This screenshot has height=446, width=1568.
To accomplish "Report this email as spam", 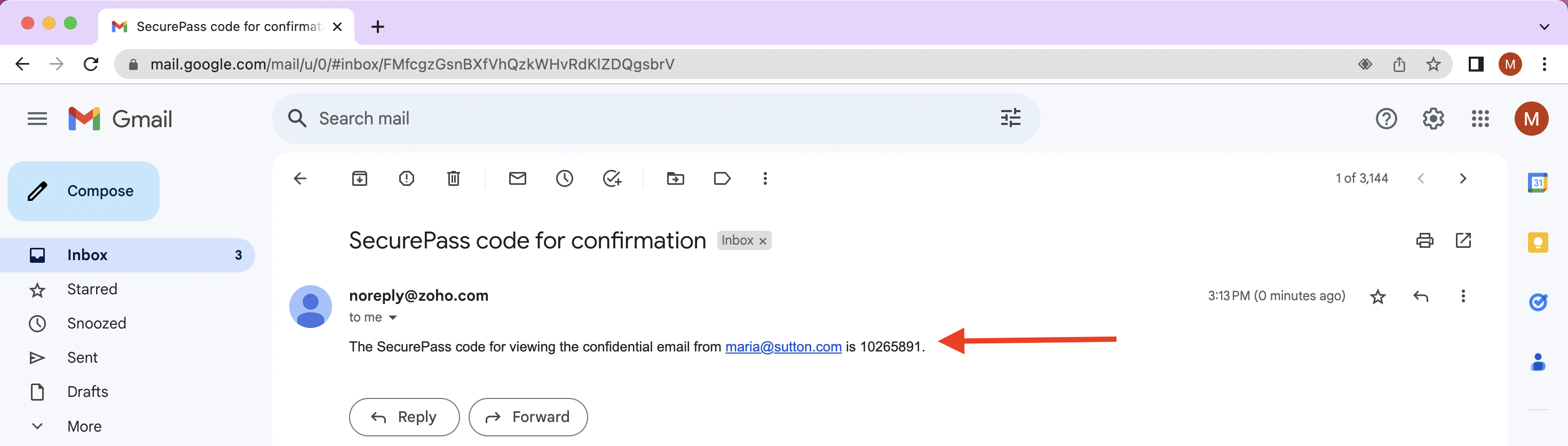I will pos(407,178).
